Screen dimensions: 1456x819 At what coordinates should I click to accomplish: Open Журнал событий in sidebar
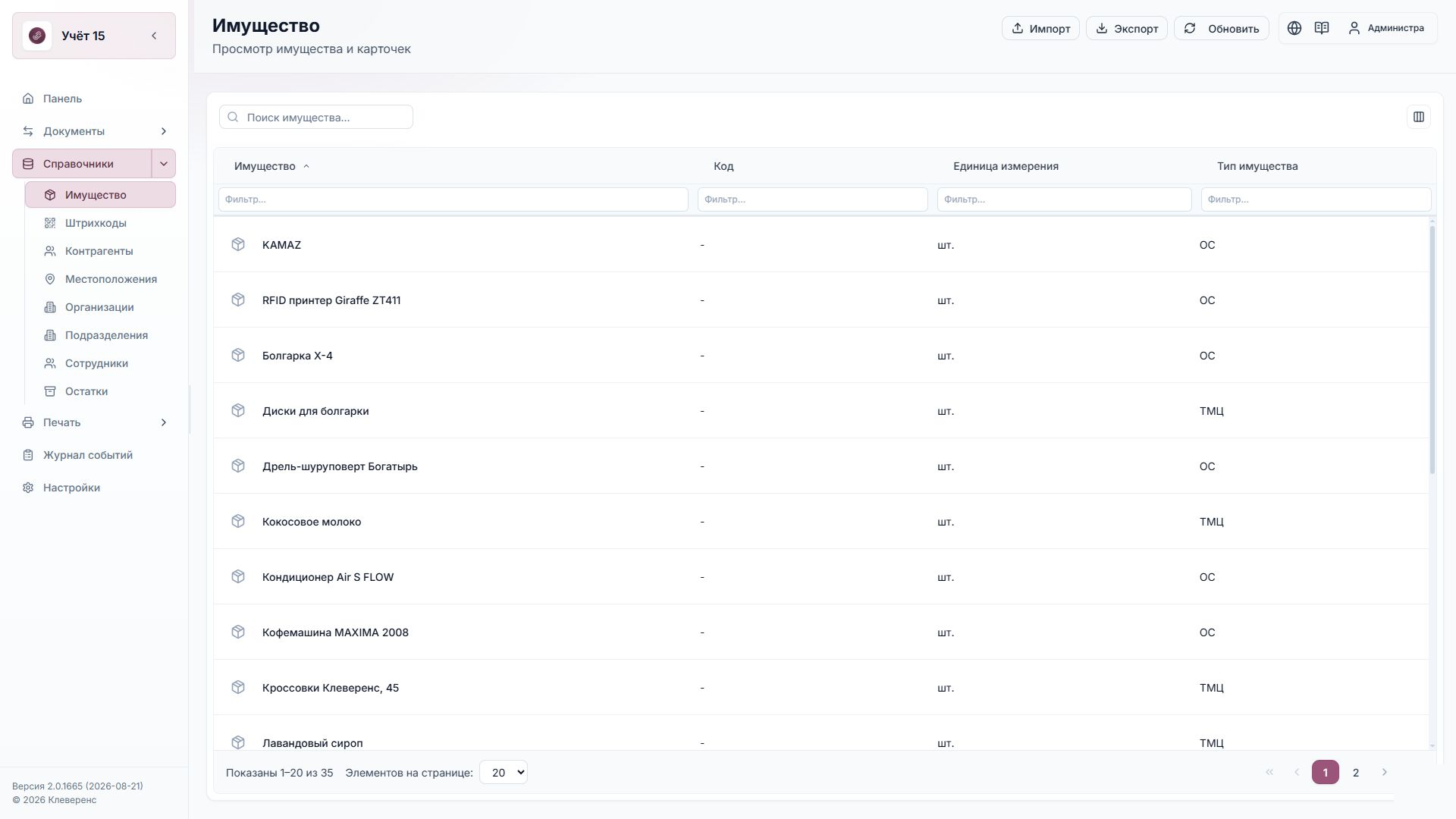(x=94, y=455)
